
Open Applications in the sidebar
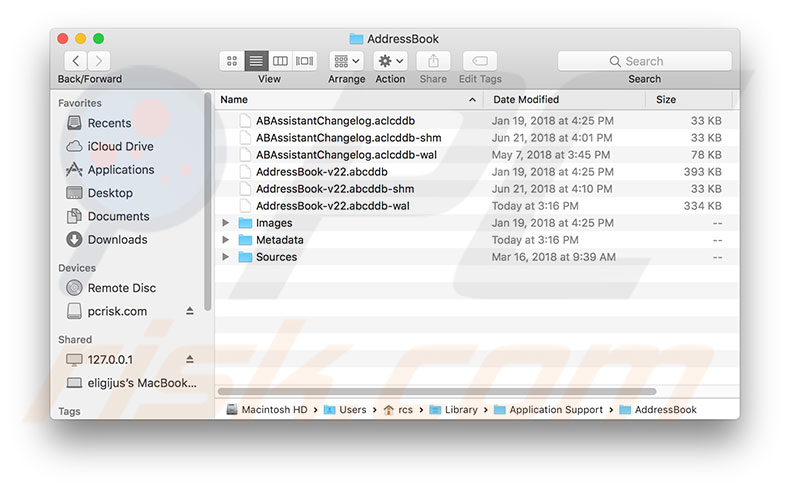[x=110, y=170]
